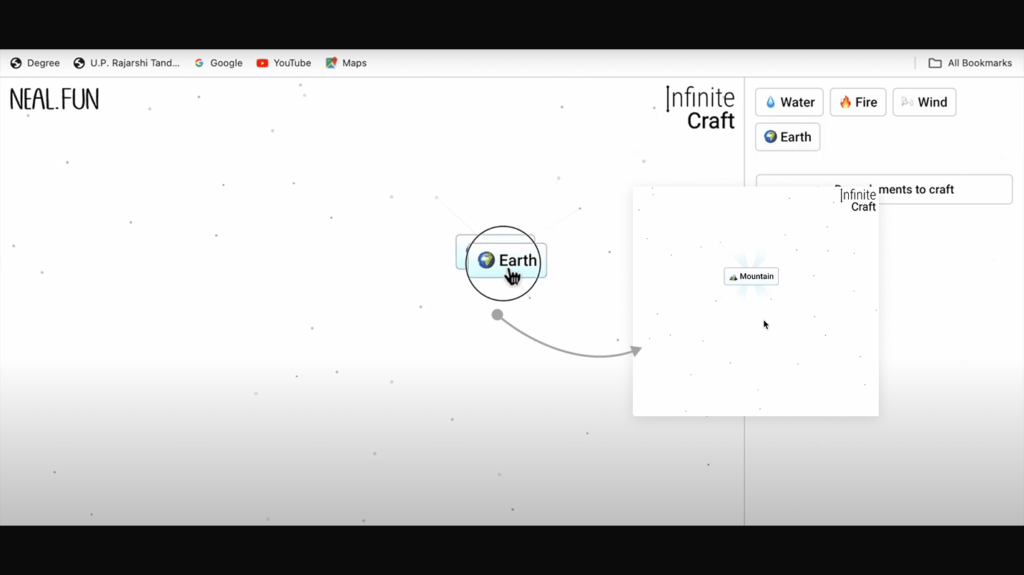This screenshot has height=575, width=1024.
Task: Click the small Infinite Craft logo in preview
Action: point(857,200)
